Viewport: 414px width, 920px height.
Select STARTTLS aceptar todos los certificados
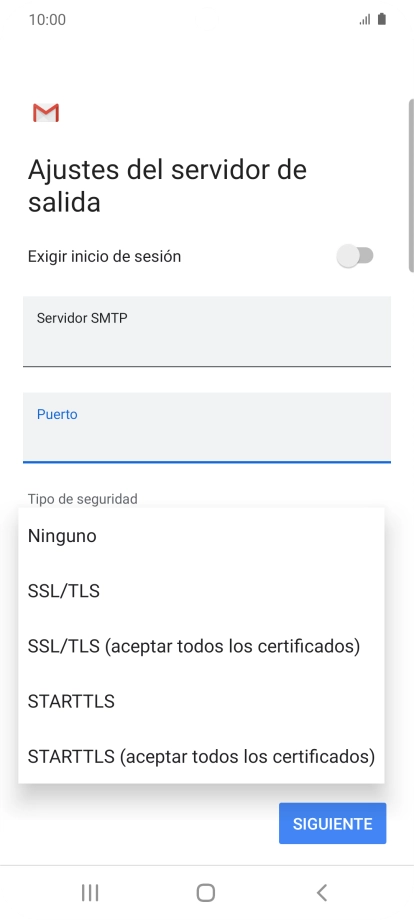point(201,756)
